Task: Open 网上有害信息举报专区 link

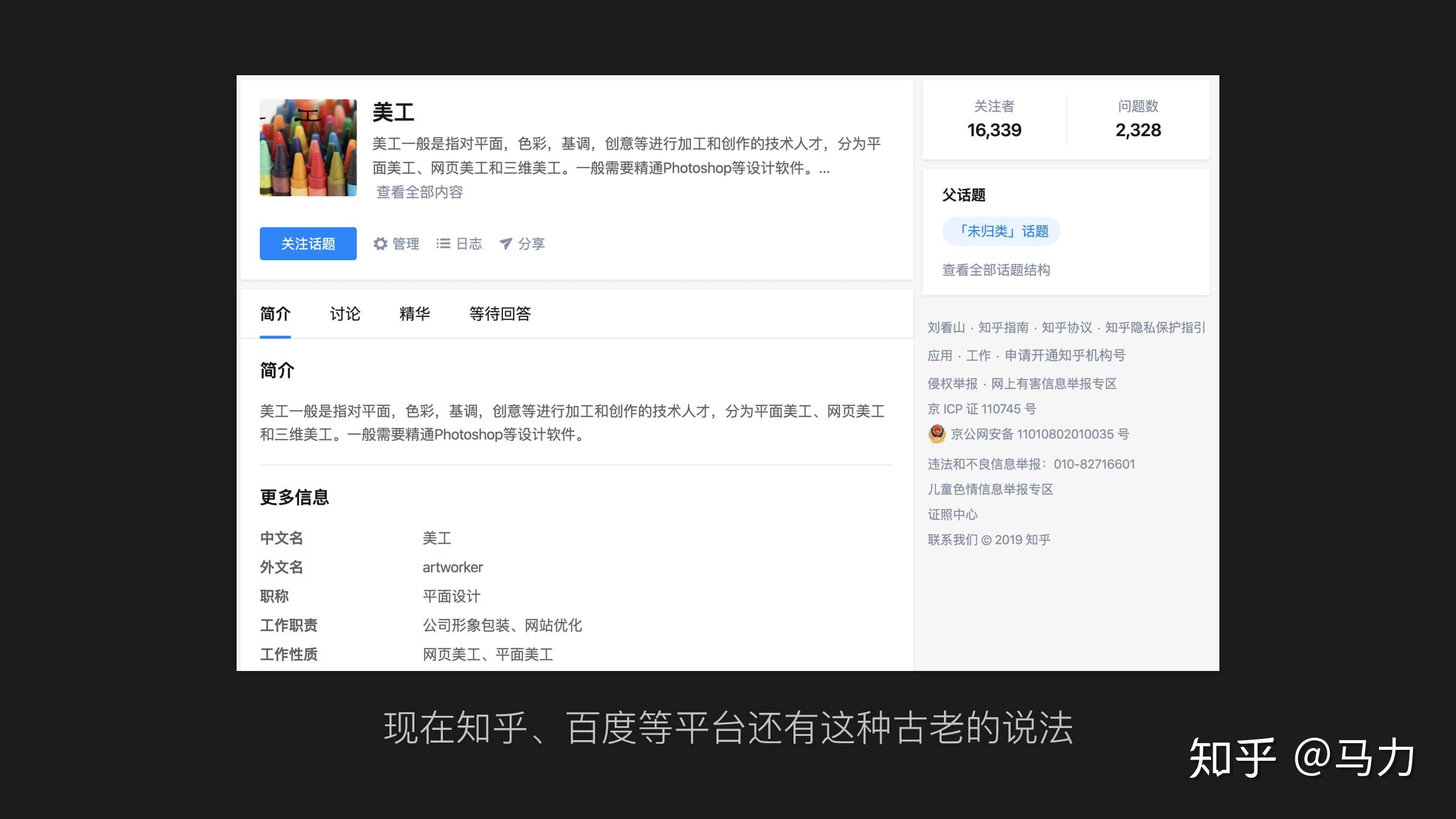Action: 1054,383
